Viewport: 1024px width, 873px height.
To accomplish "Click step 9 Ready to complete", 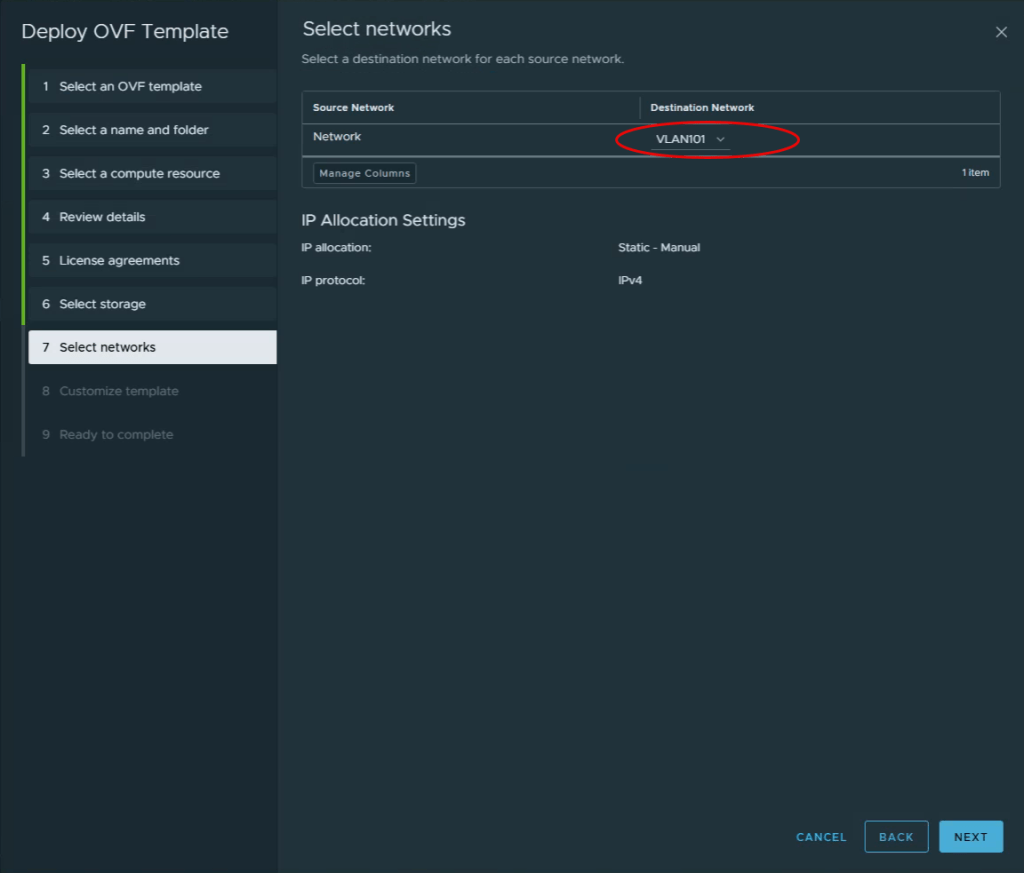I will 116,435.
